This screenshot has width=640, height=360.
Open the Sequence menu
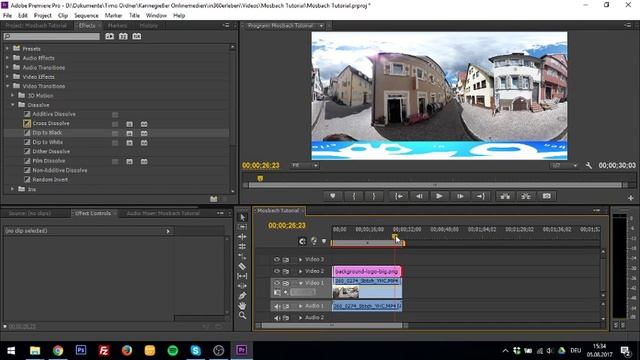click(x=86, y=16)
